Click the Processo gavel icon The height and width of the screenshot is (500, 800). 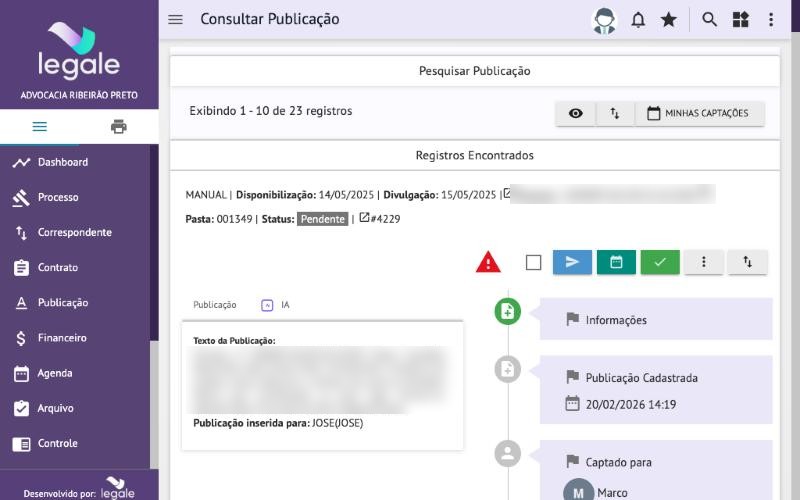point(21,198)
